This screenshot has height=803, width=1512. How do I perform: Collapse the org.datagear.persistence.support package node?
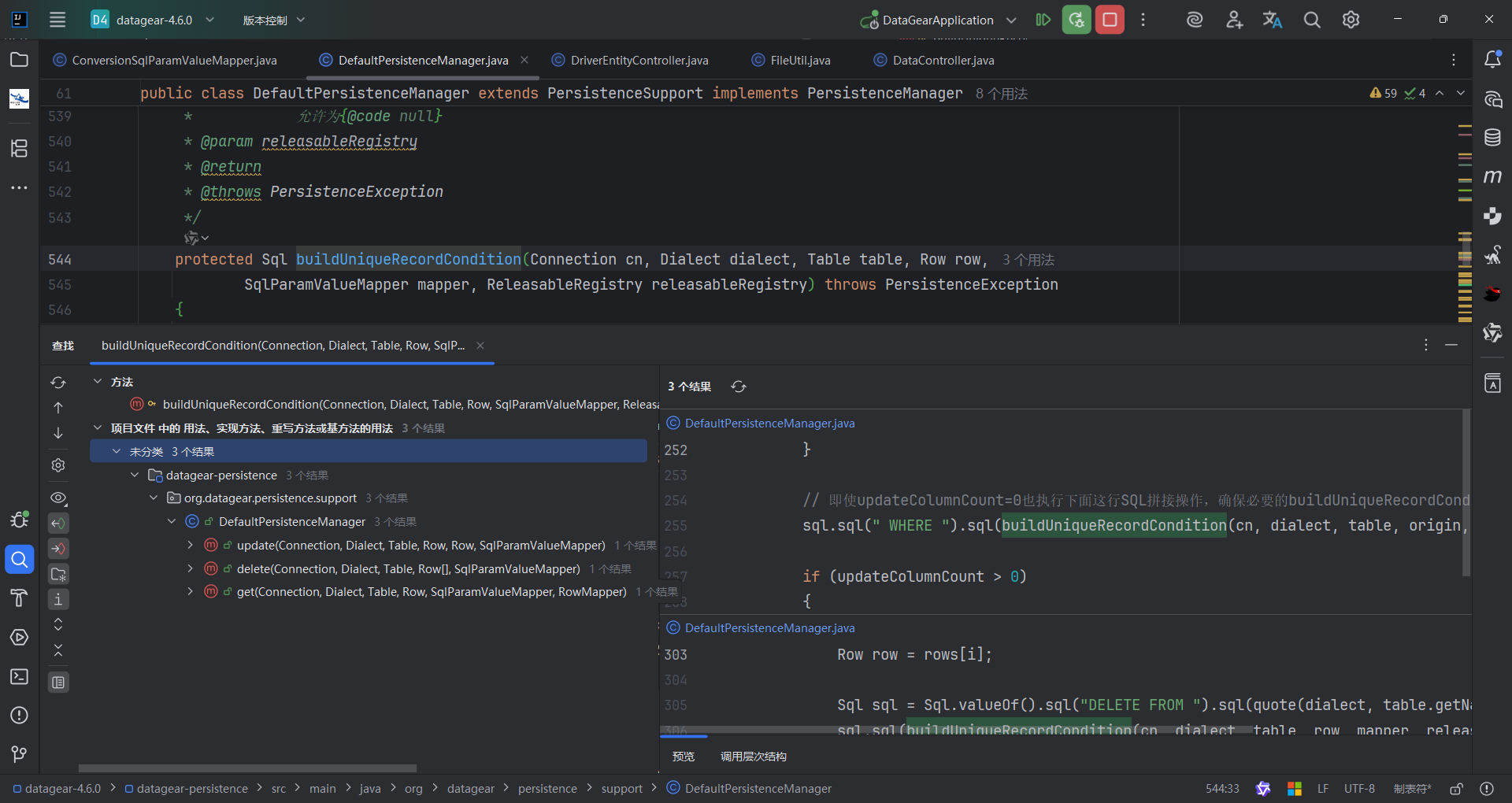pyautogui.click(x=154, y=498)
